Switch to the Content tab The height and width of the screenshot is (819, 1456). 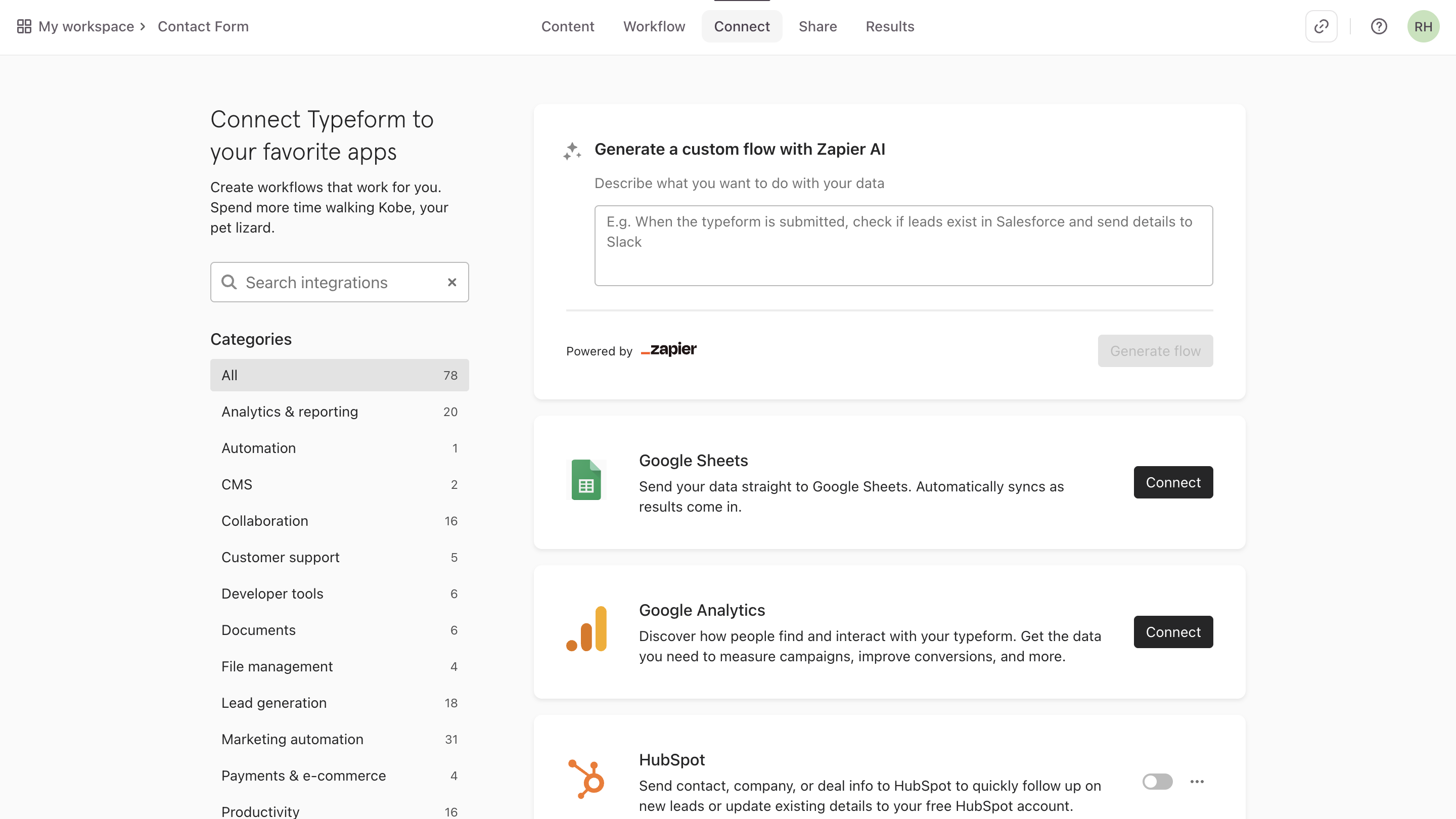[567, 27]
